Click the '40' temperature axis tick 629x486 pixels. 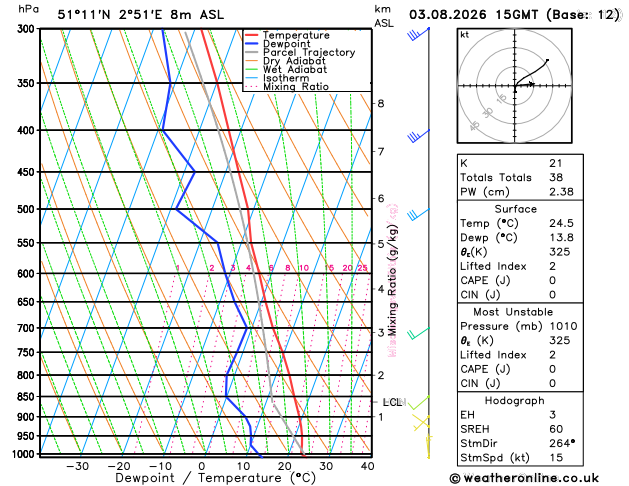pos(367,466)
